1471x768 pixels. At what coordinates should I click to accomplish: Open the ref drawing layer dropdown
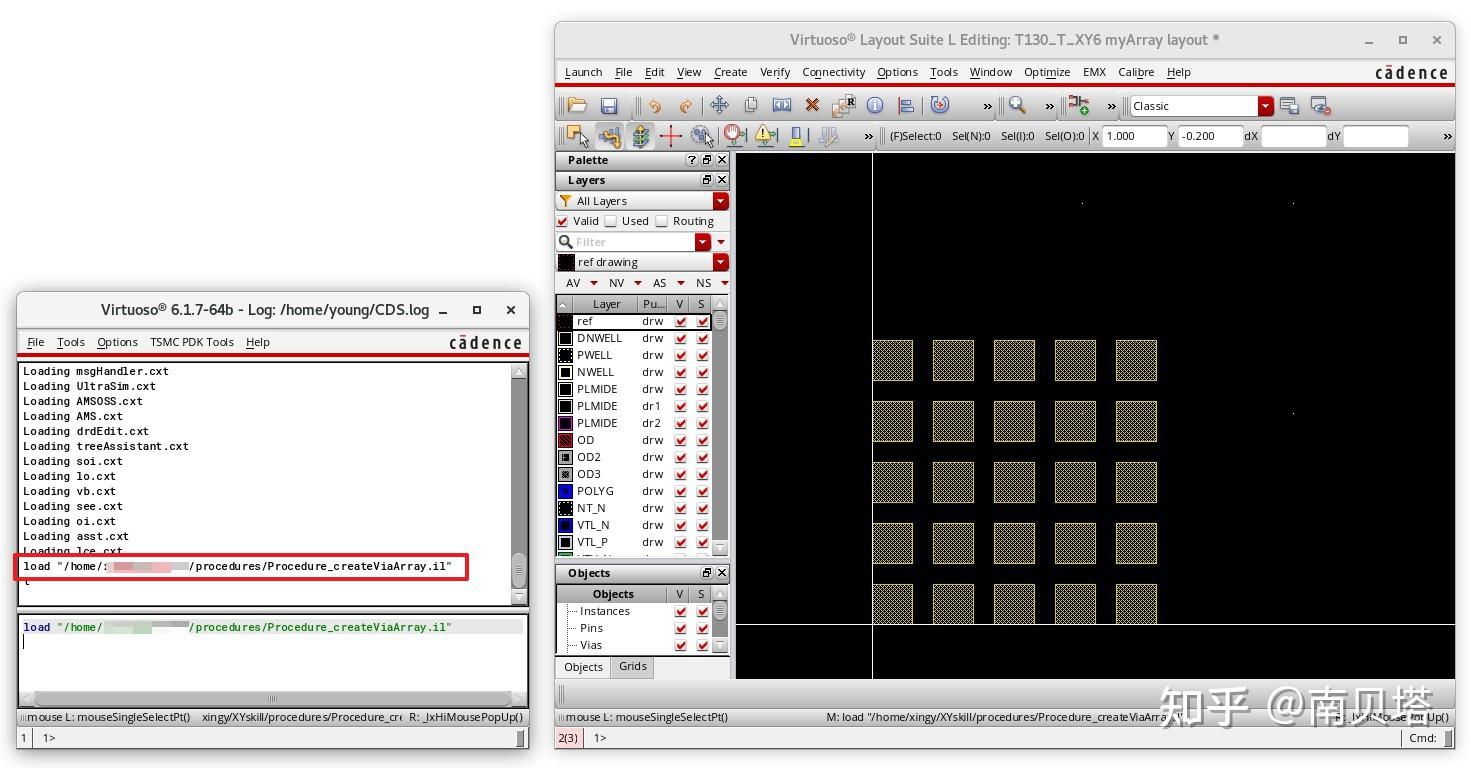[x=720, y=262]
